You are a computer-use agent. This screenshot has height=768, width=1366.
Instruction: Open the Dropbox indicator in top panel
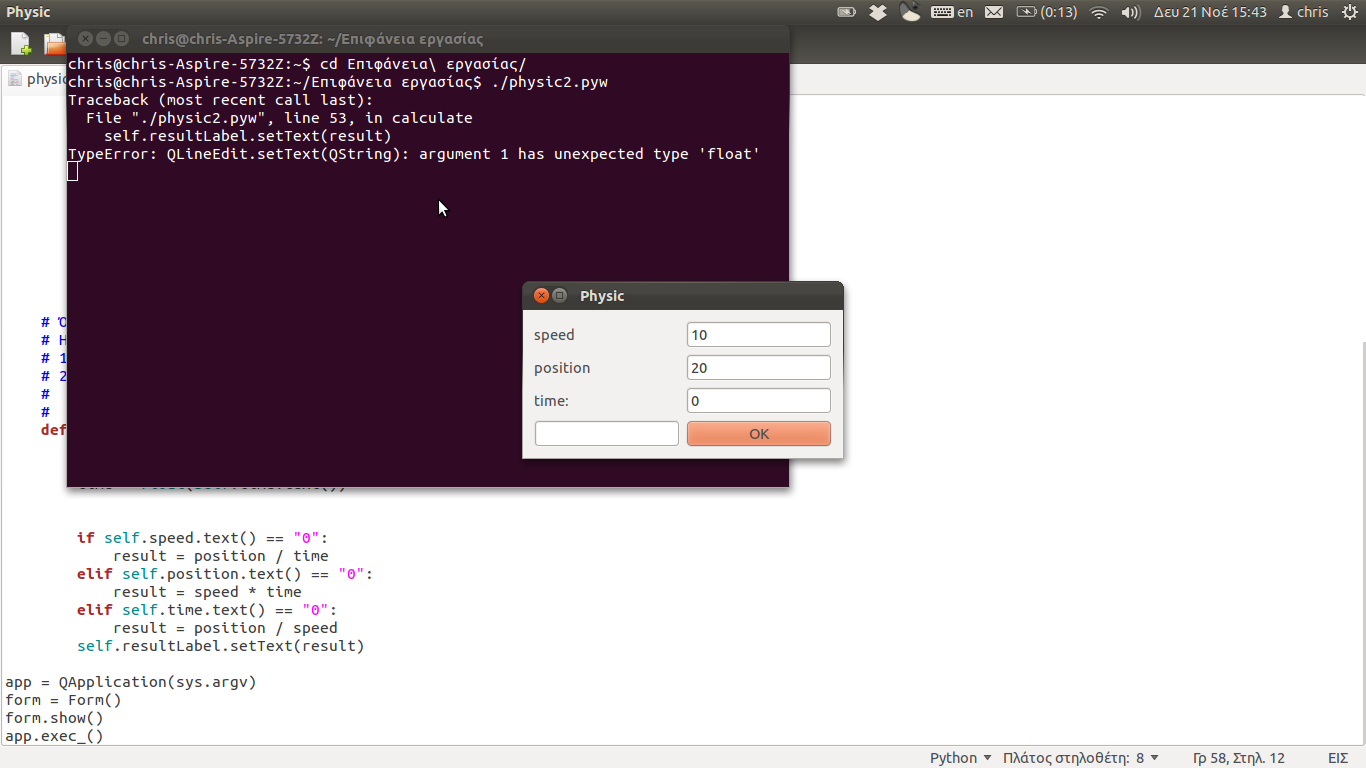point(877,12)
